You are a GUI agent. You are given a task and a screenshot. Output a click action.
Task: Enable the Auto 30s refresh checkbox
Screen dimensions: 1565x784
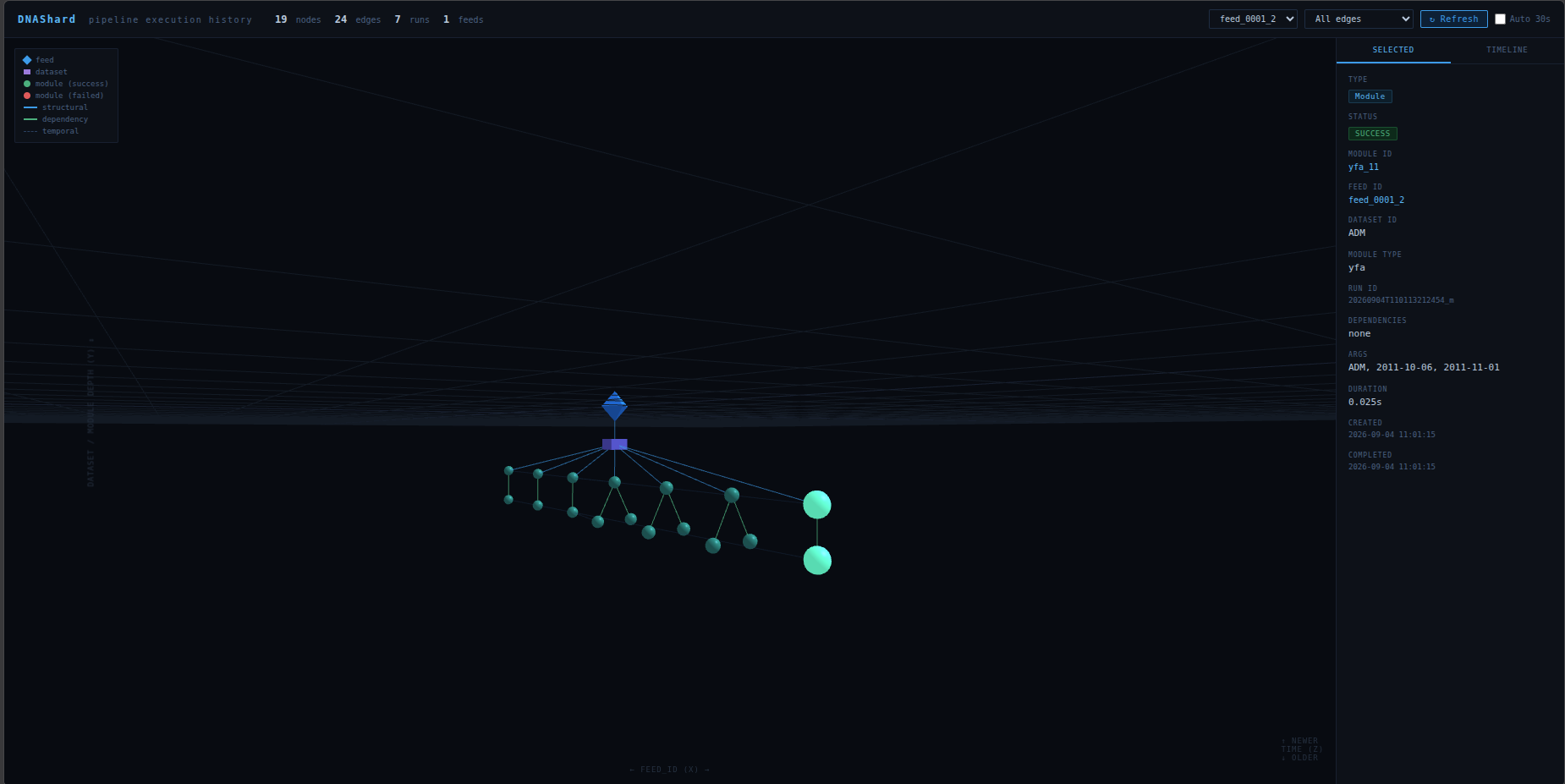(x=1500, y=19)
